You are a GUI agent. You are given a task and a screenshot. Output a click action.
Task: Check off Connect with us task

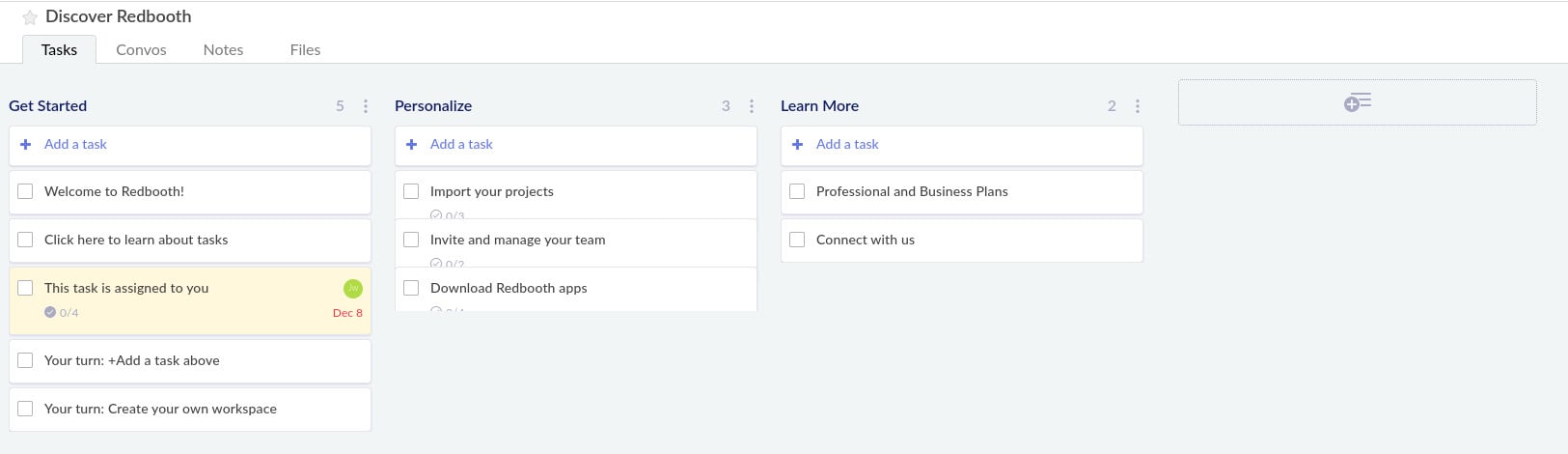click(797, 240)
